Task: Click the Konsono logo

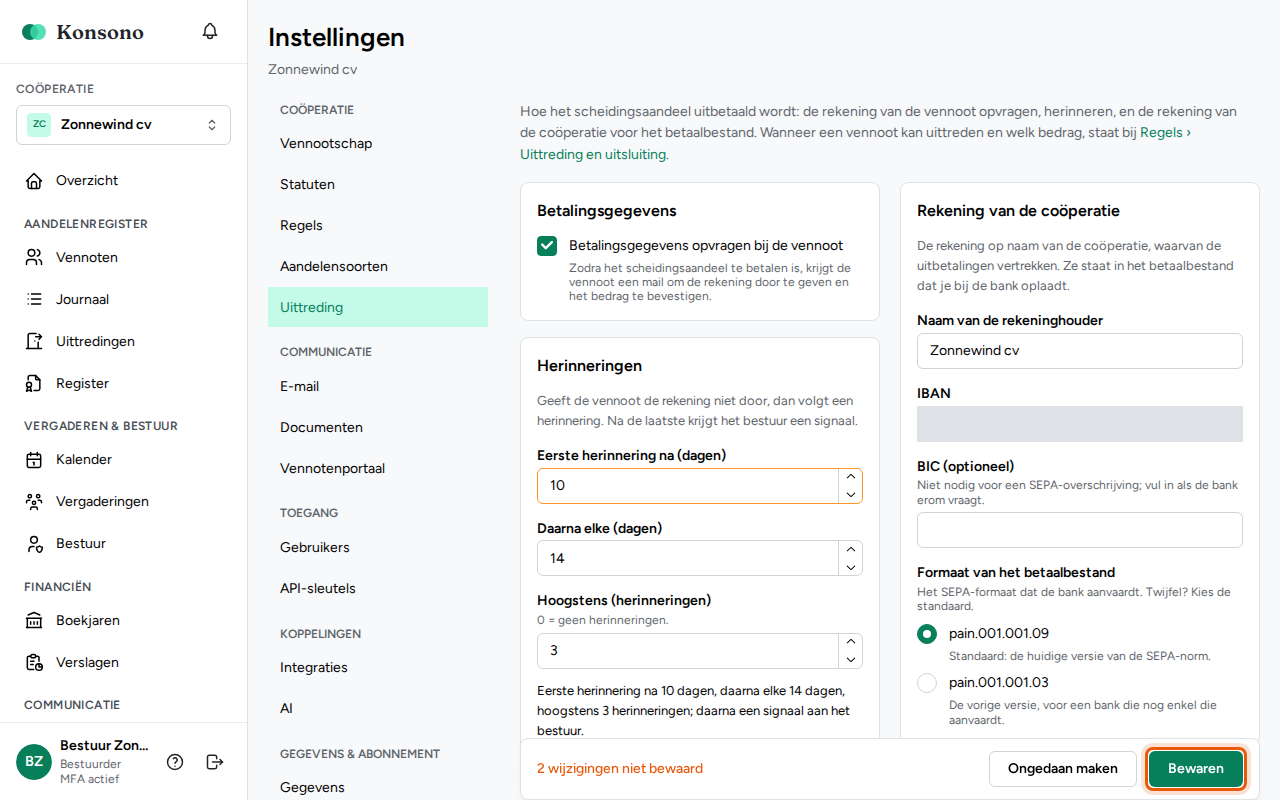Action: coord(83,32)
